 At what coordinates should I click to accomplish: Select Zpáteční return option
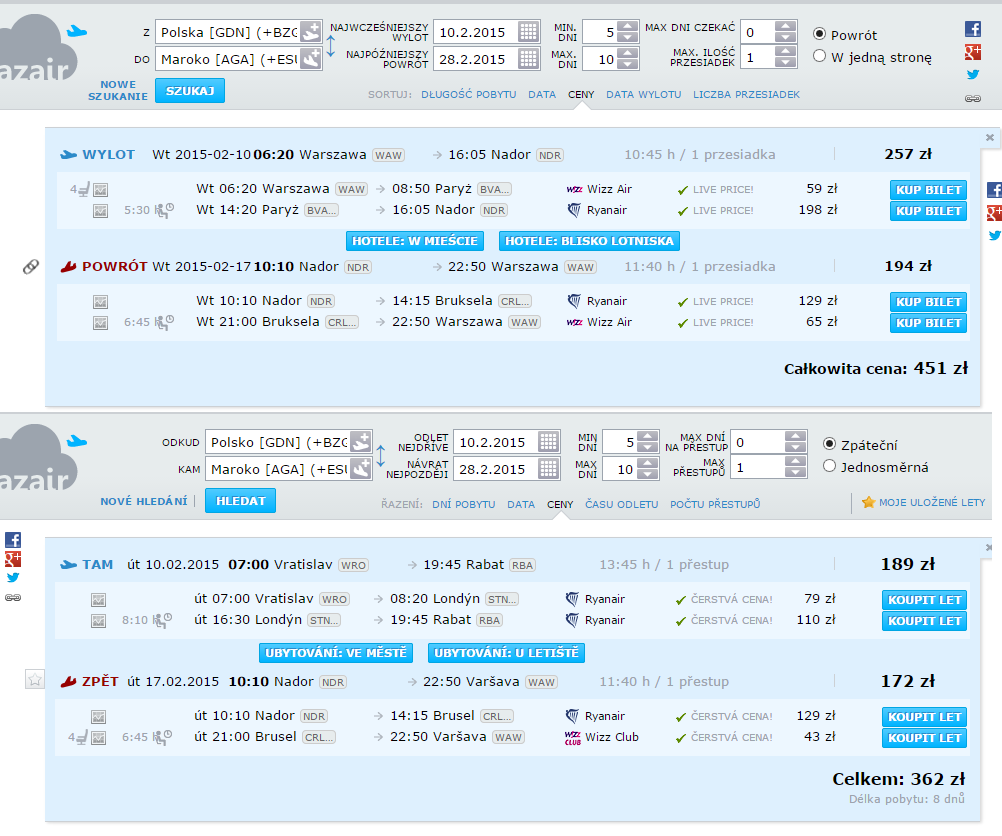point(829,444)
